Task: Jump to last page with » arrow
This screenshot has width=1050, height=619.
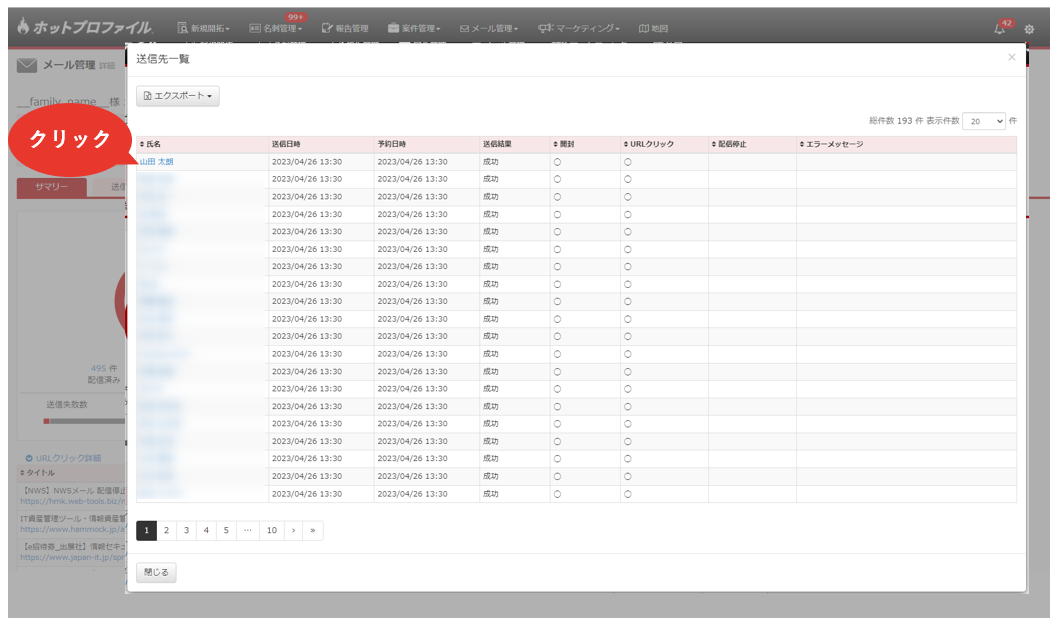Action: [x=313, y=530]
